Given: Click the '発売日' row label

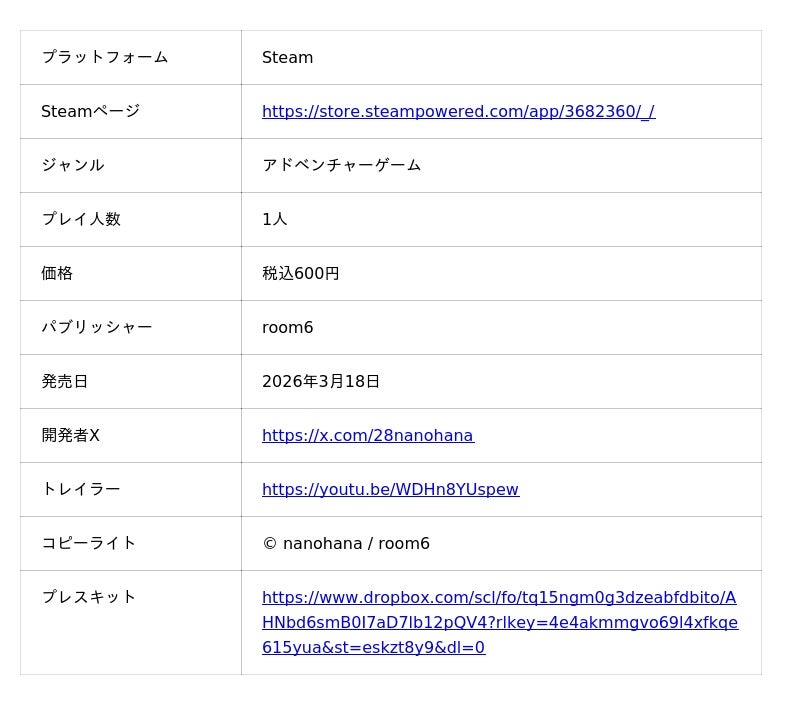Looking at the screenshot, I should click(64, 382).
